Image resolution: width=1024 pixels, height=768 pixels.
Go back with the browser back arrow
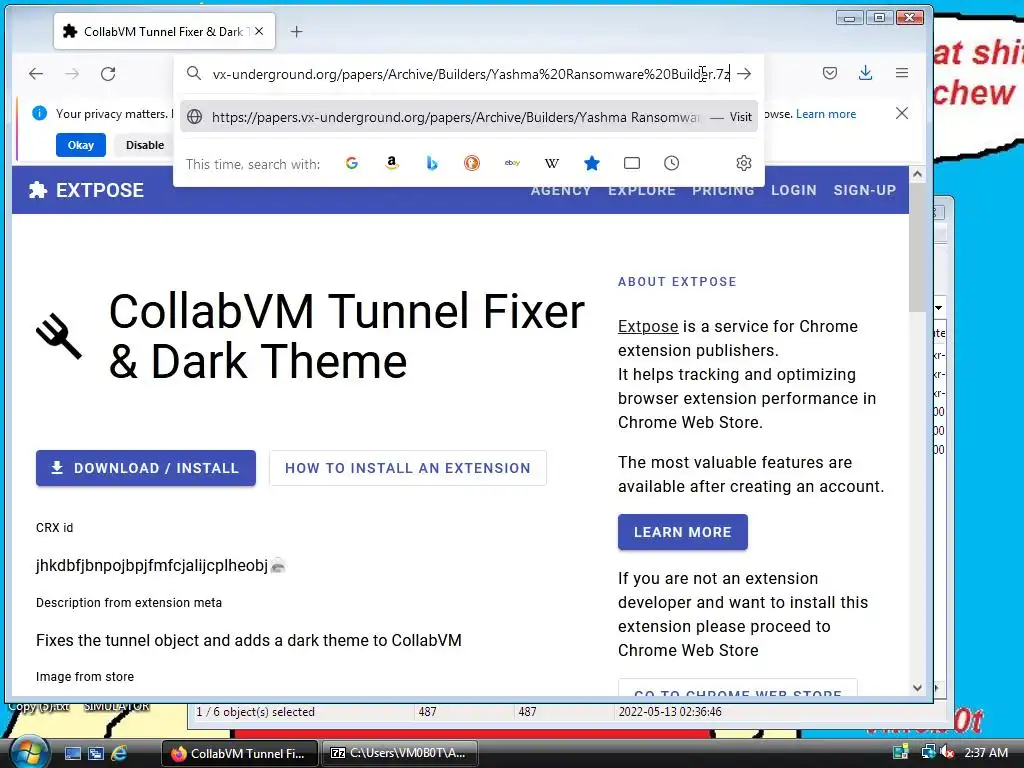(x=36, y=74)
